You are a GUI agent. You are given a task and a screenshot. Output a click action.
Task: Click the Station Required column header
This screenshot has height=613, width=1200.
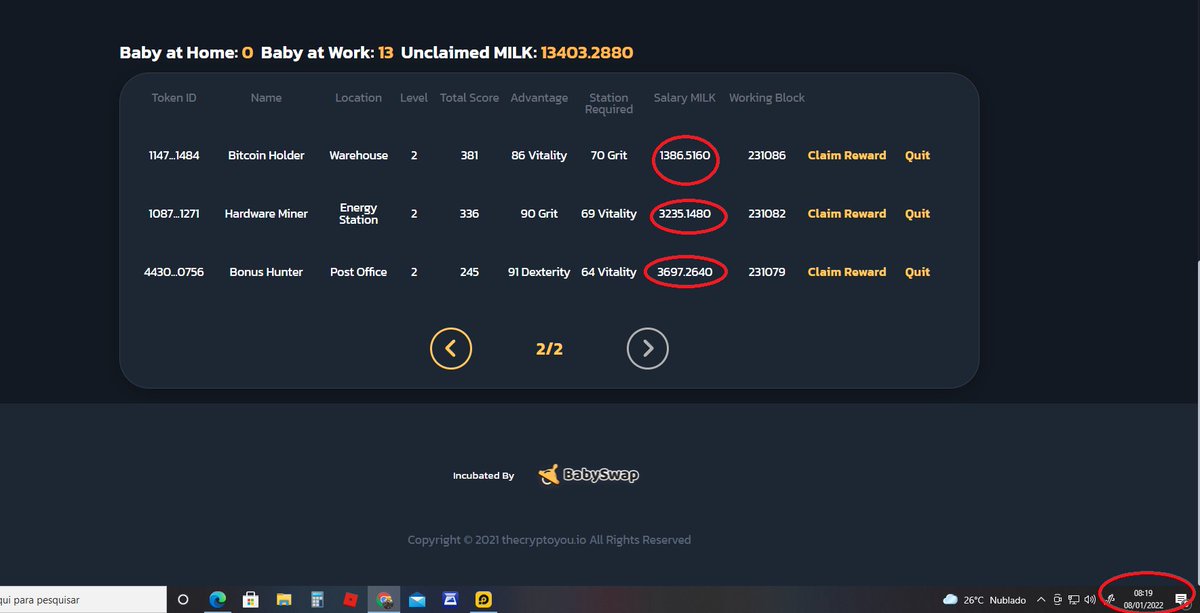click(x=609, y=104)
